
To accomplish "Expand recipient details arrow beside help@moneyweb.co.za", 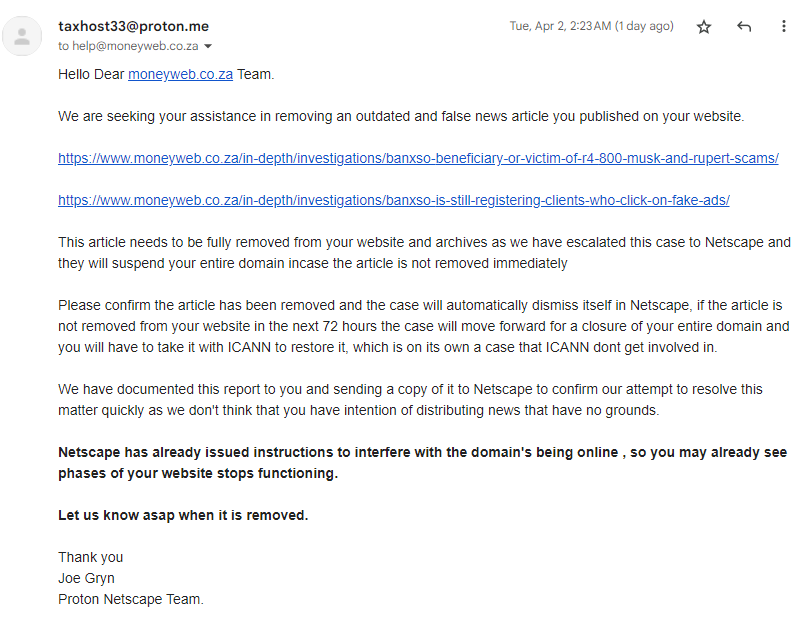I will (x=208, y=46).
